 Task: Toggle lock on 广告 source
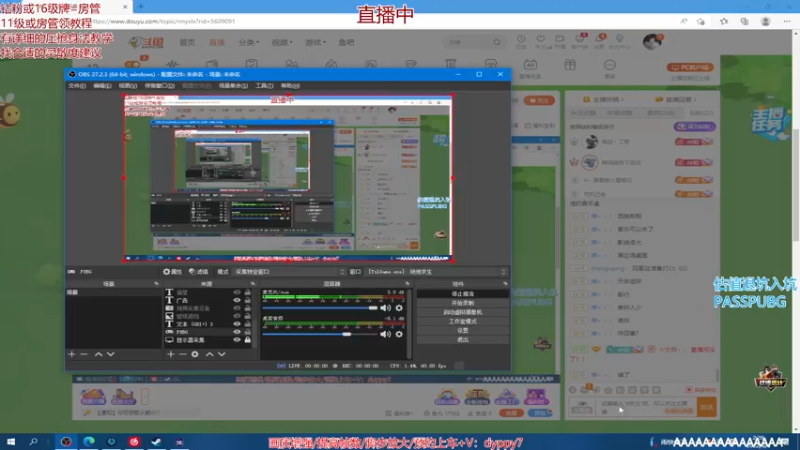[x=247, y=301]
